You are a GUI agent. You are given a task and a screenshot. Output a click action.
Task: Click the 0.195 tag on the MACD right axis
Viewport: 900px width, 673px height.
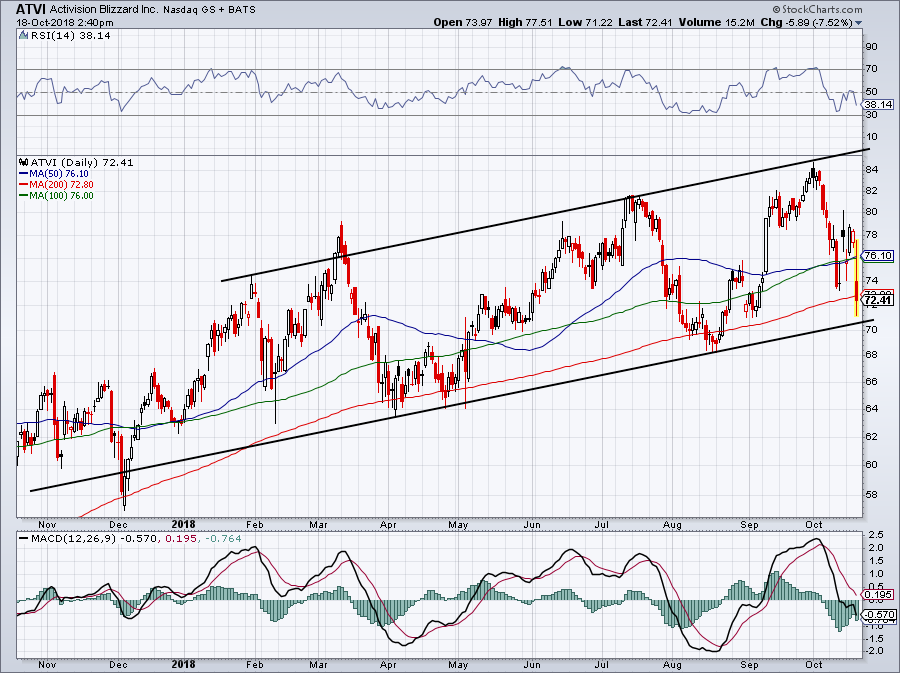click(x=879, y=594)
